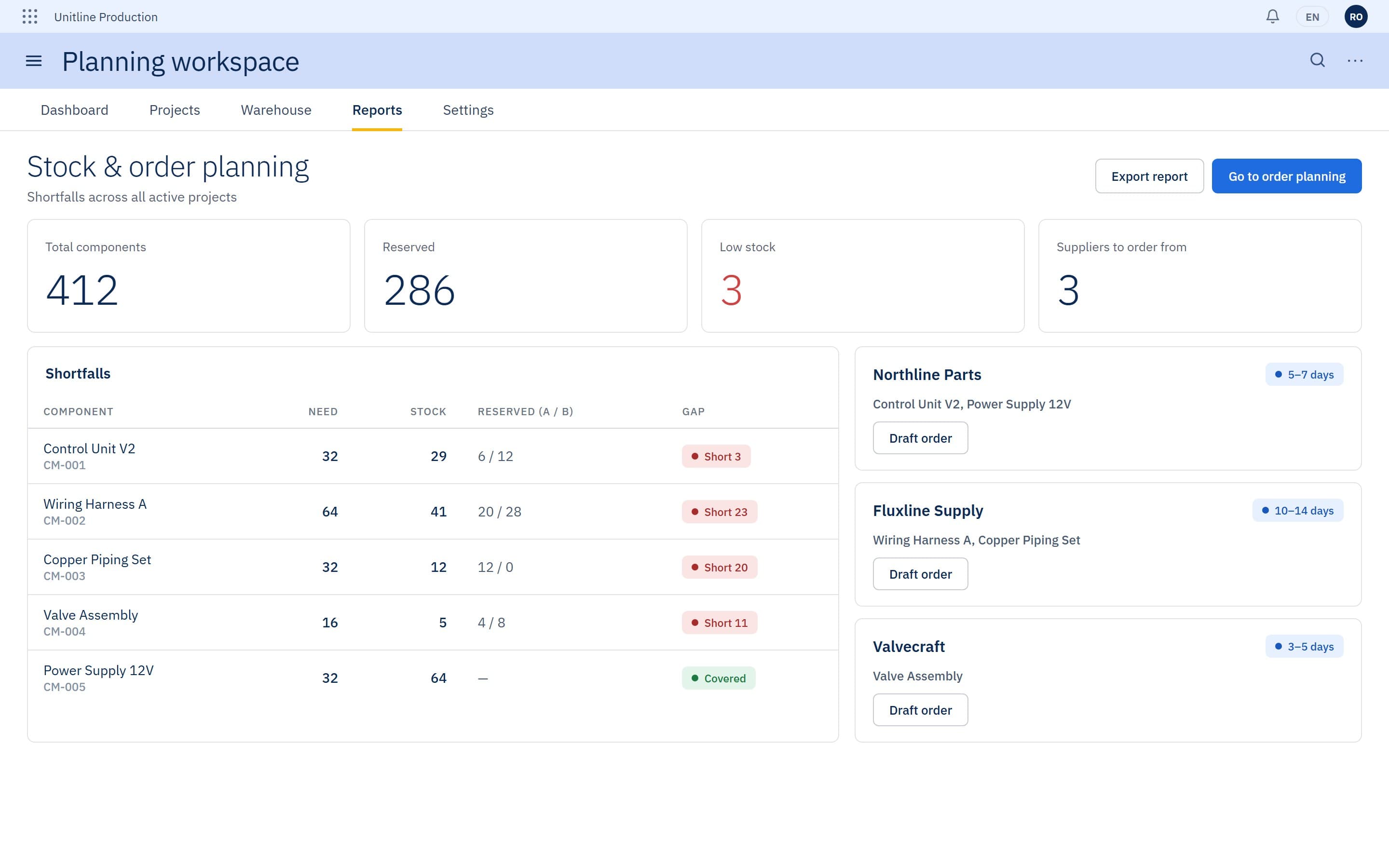The height and width of the screenshot is (868, 1389).
Task: Draft an order for Valvecraft
Action: [x=920, y=710]
